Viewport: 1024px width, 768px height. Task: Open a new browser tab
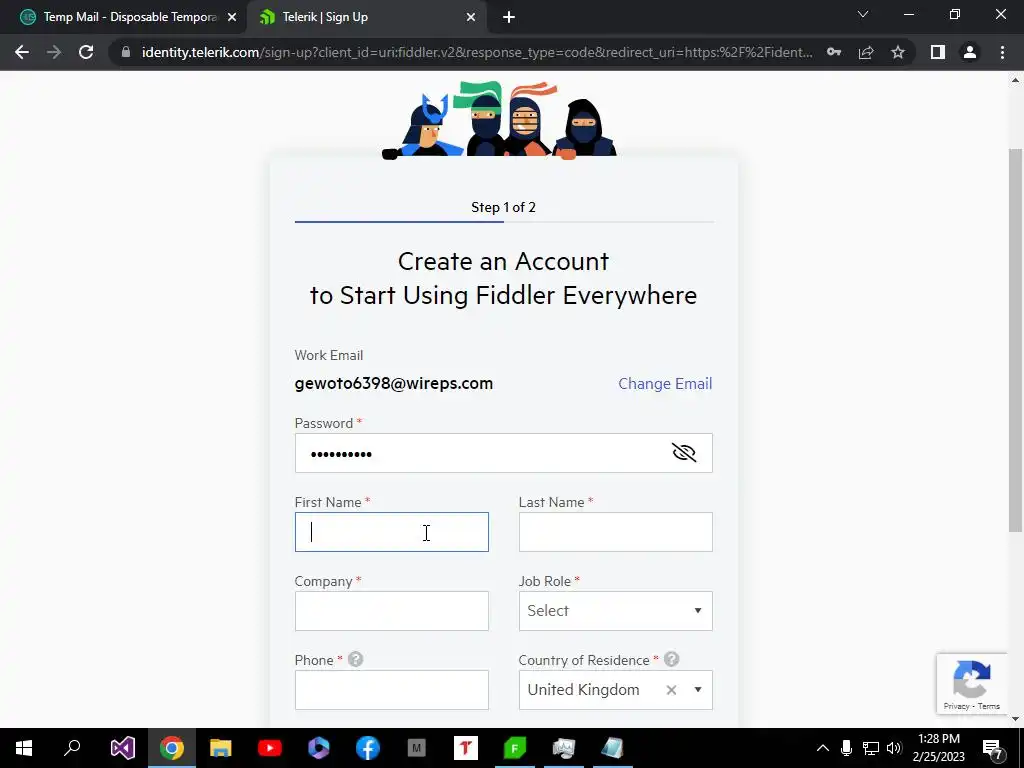[509, 18]
